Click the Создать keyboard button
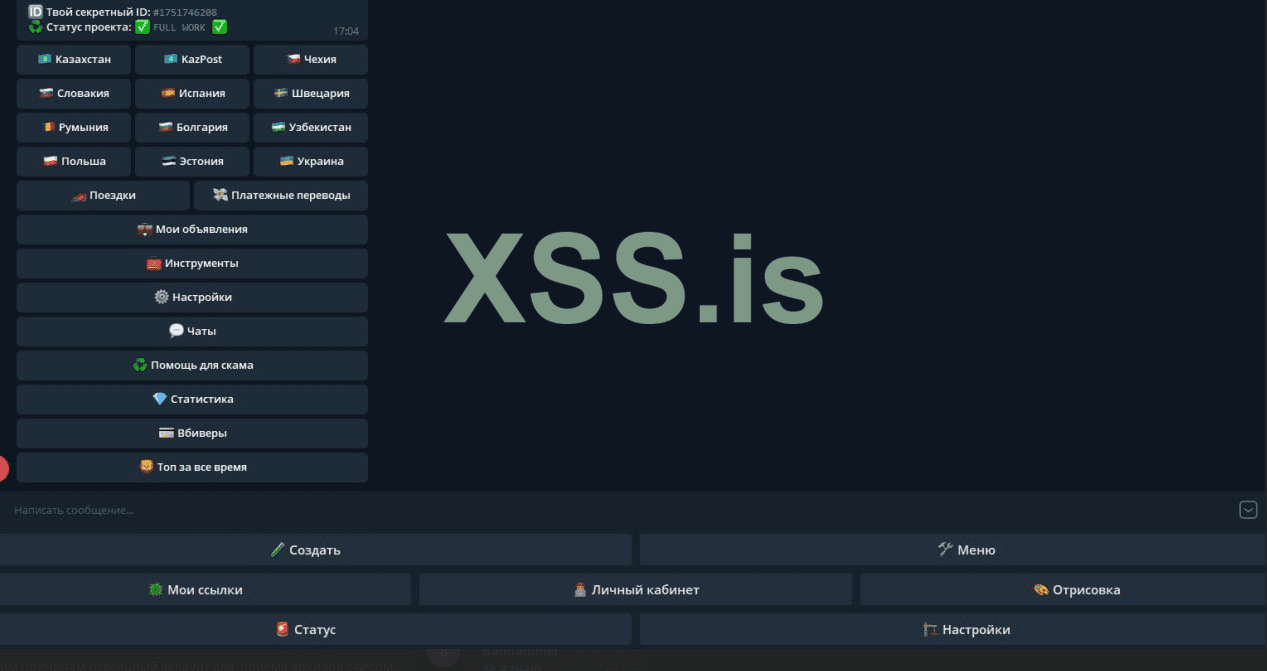Screen dimensions: 1267x671 [x=316, y=550]
